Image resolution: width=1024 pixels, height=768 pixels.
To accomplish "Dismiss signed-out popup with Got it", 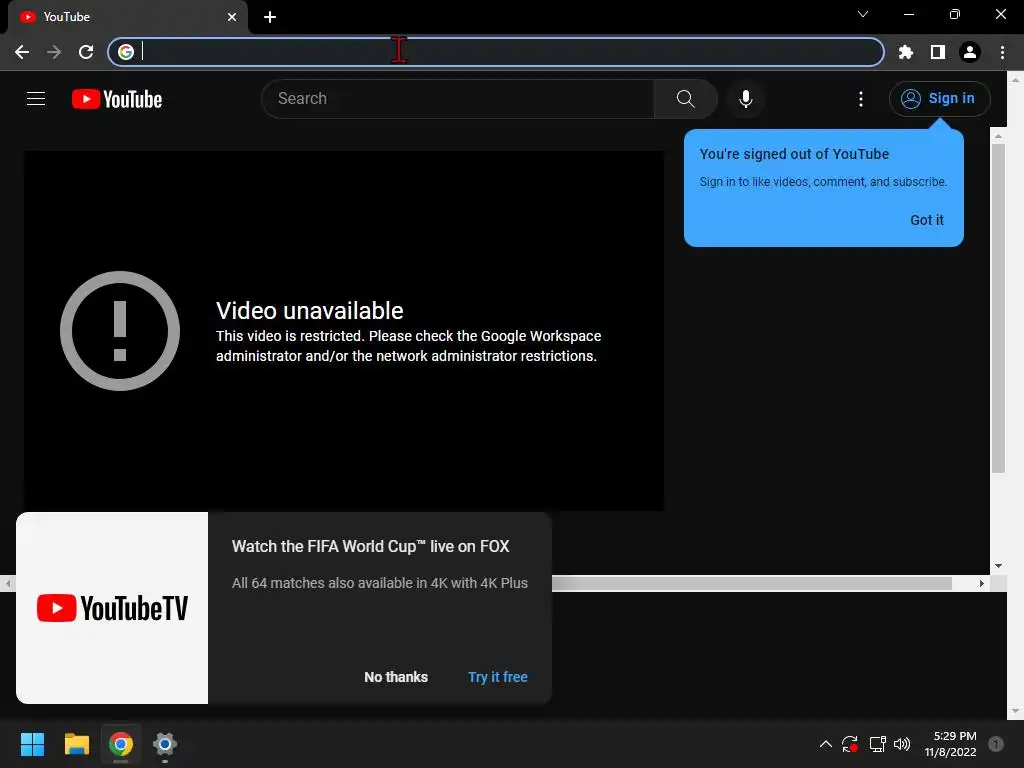I will point(927,220).
